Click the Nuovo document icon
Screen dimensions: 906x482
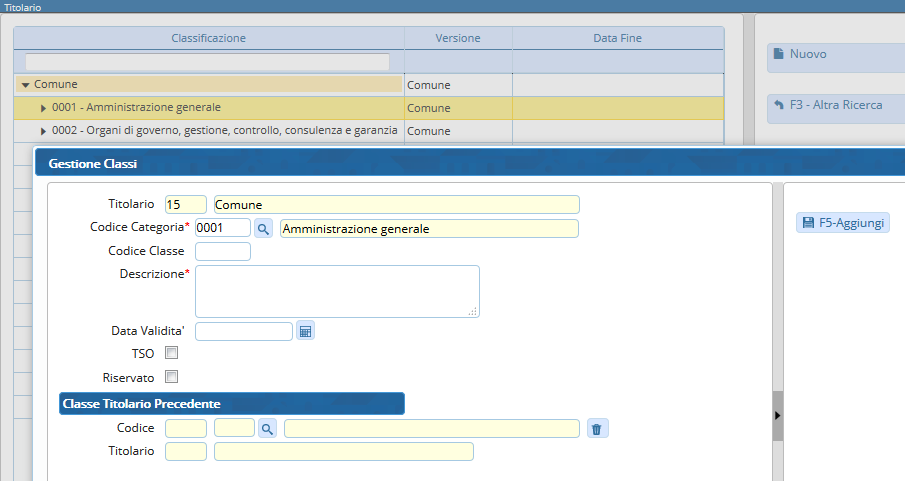pos(778,55)
